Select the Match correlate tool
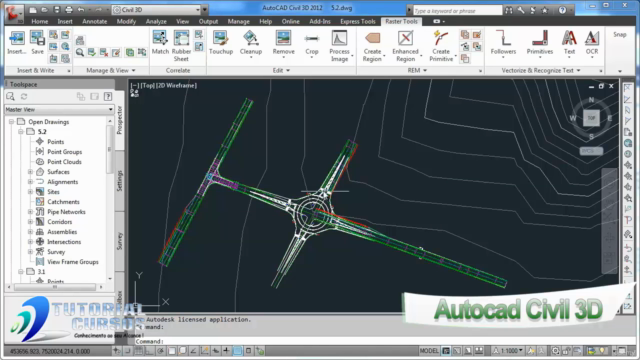Image resolution: width=640 pixels, height=360 pixels. point(160,42)
